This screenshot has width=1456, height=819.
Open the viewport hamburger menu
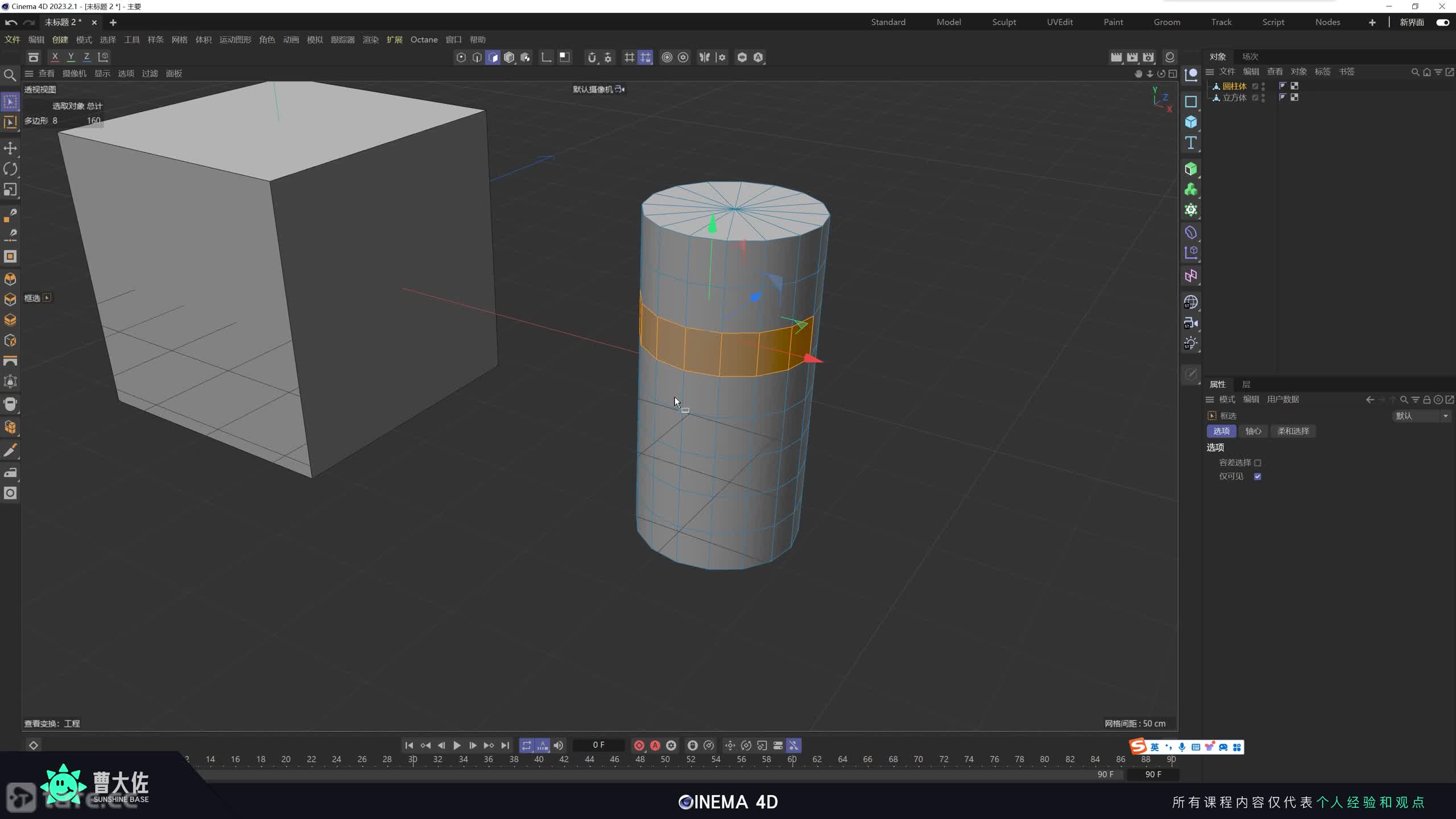[x=29, y=73]
